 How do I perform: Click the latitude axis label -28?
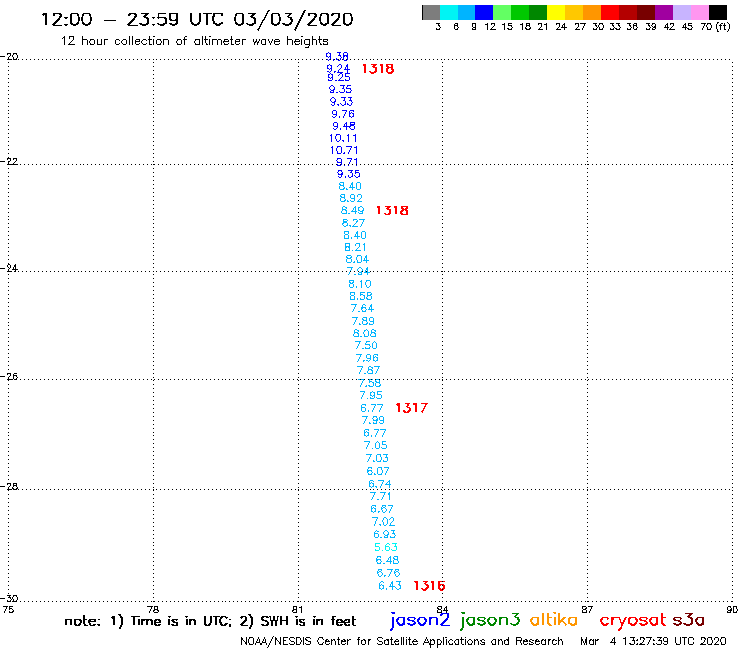click(9, 487)
